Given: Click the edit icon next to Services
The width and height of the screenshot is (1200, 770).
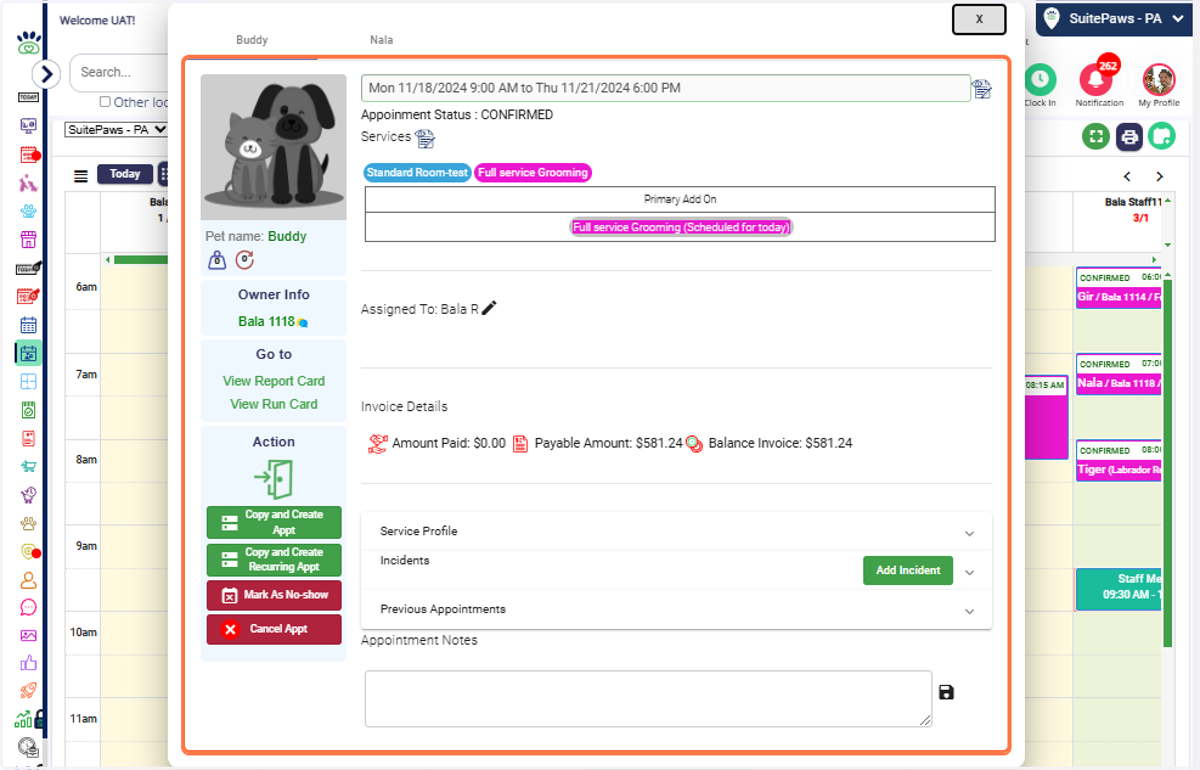Looking at the screenshot, I should (425, 138).
